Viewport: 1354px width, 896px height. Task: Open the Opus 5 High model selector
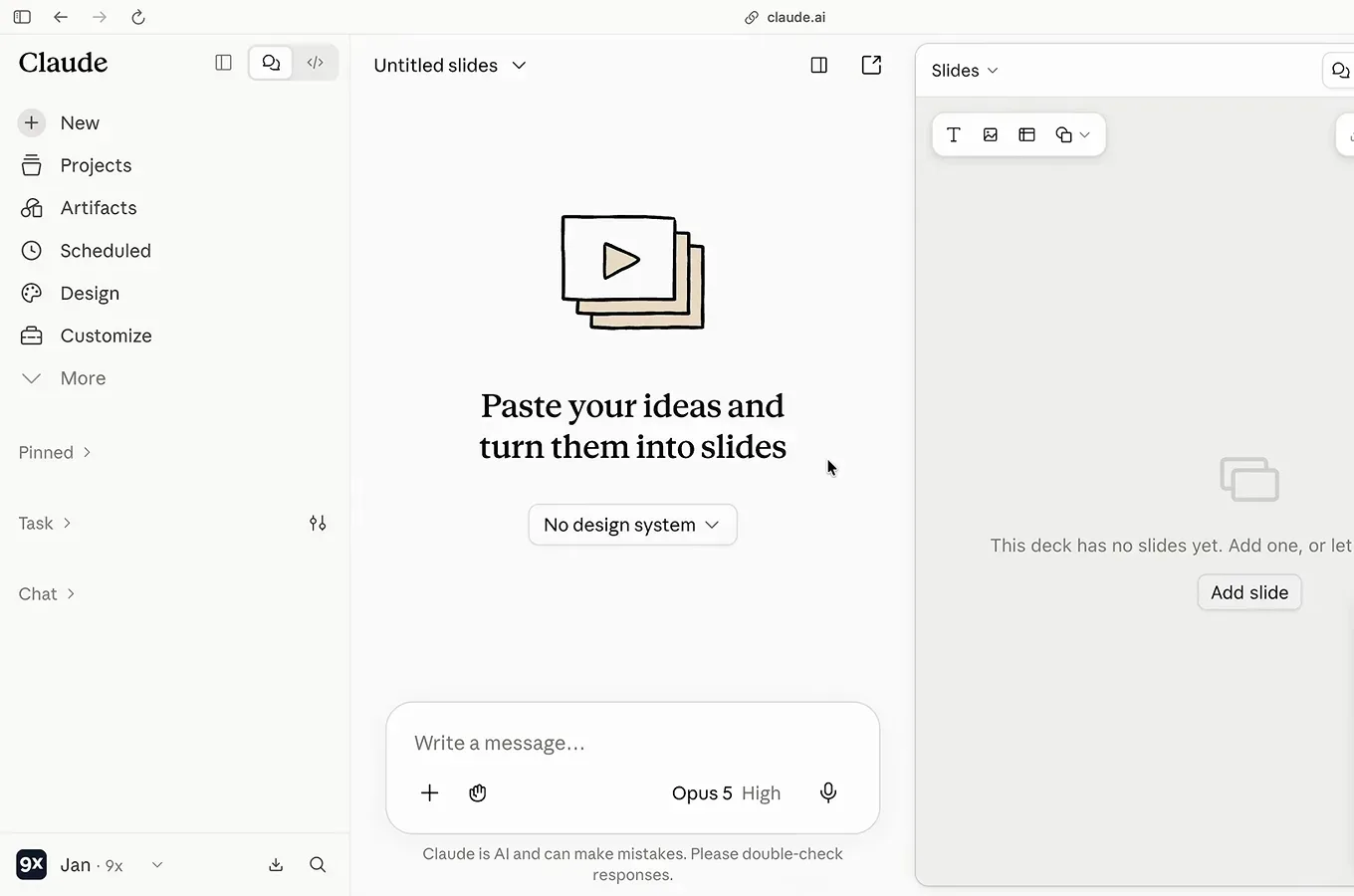click(726, 793)
